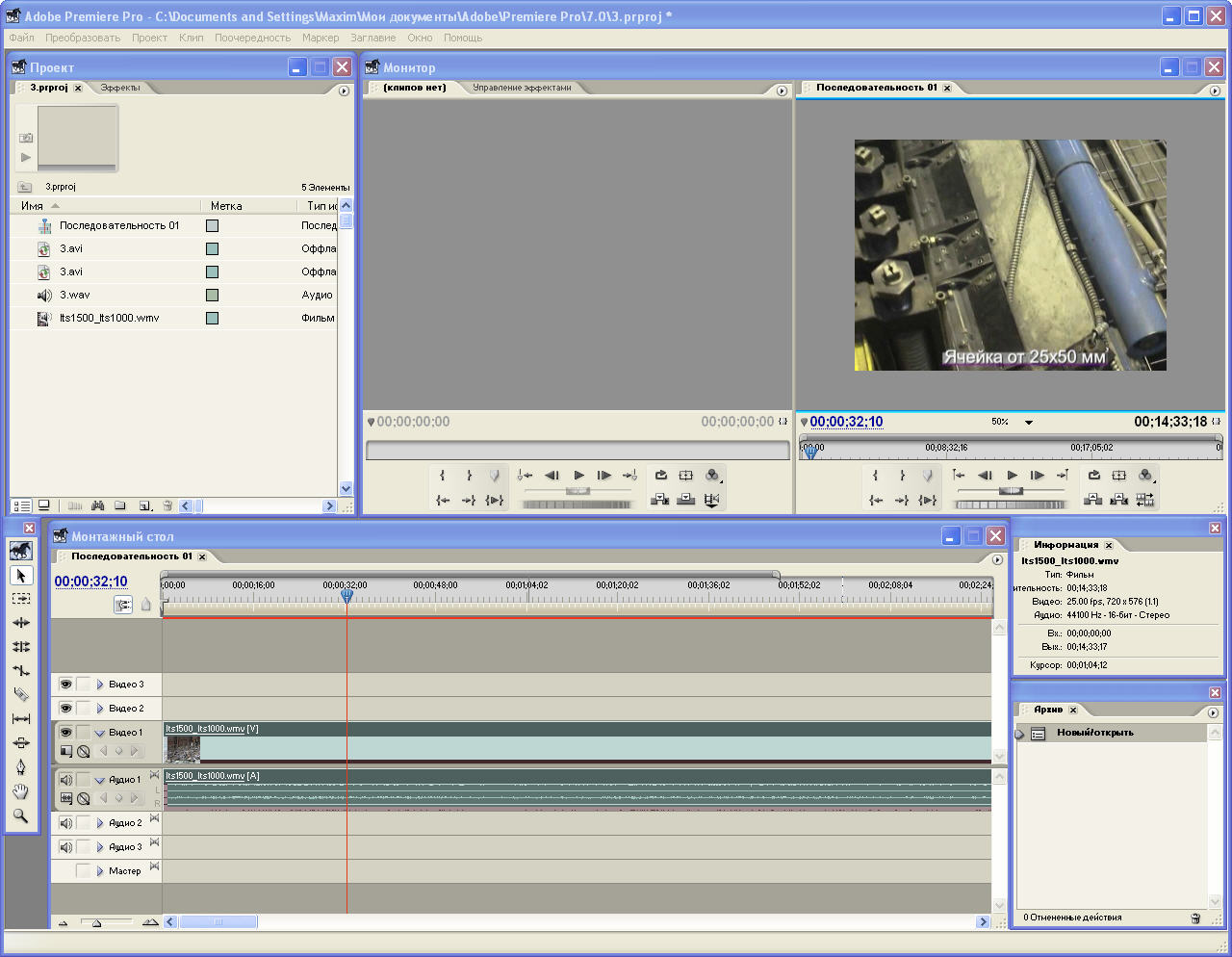Mute the Аудио 1 track speaker

pos(65,779)
